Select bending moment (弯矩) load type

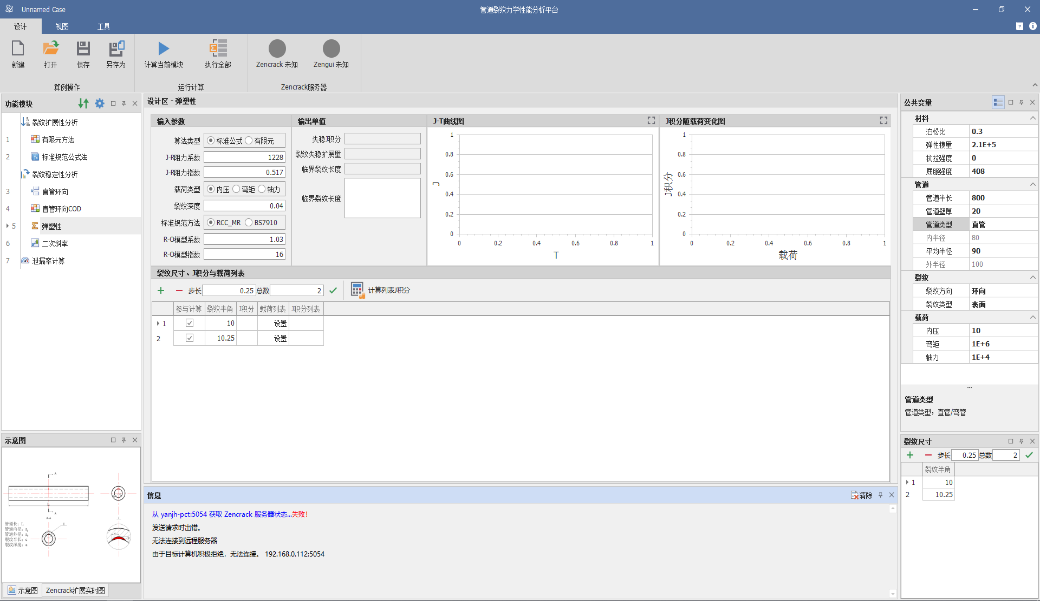tap(236, 189)
